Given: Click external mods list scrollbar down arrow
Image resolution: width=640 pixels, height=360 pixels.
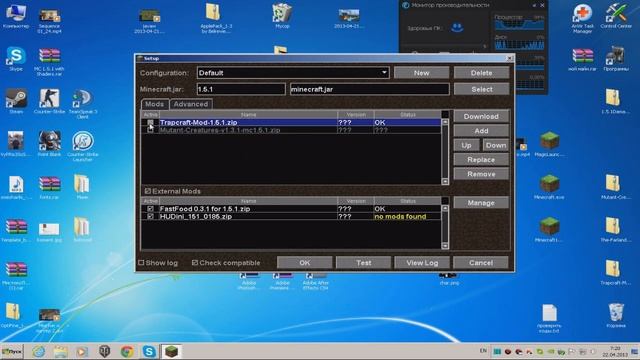Looking at the screenshot, I should click(445, 246).
